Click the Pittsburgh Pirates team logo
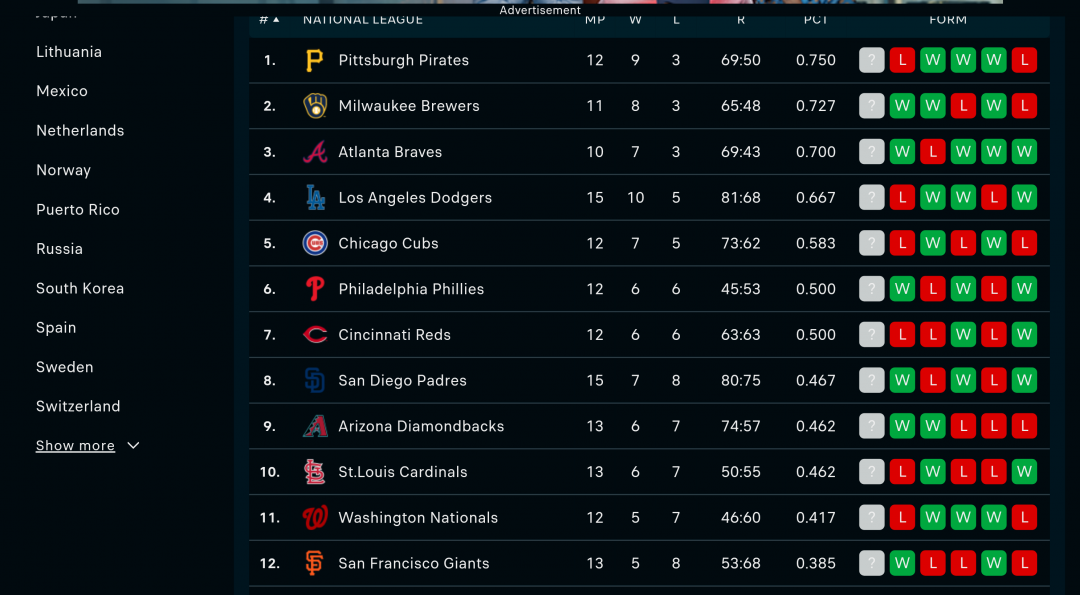Screen dimensions: 1080x595 315,61
